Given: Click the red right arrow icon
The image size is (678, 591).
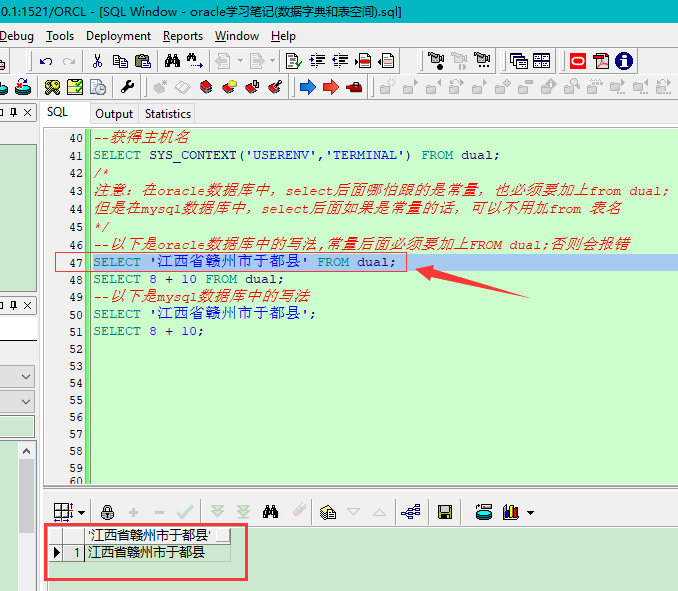Looking at the screenshot, I should [331, 87].
